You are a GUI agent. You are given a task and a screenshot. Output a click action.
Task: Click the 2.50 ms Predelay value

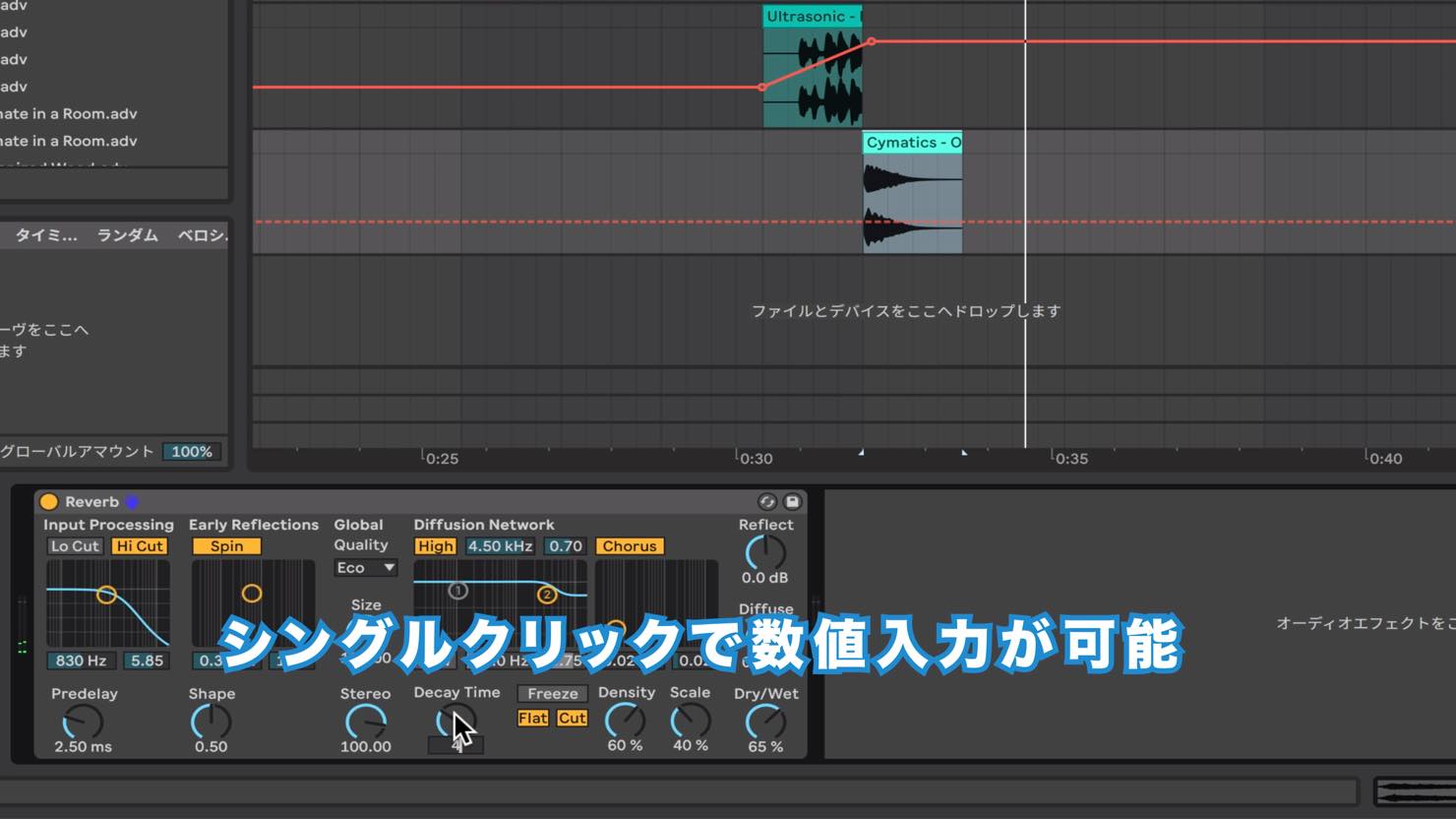click(x=84, y=747)
